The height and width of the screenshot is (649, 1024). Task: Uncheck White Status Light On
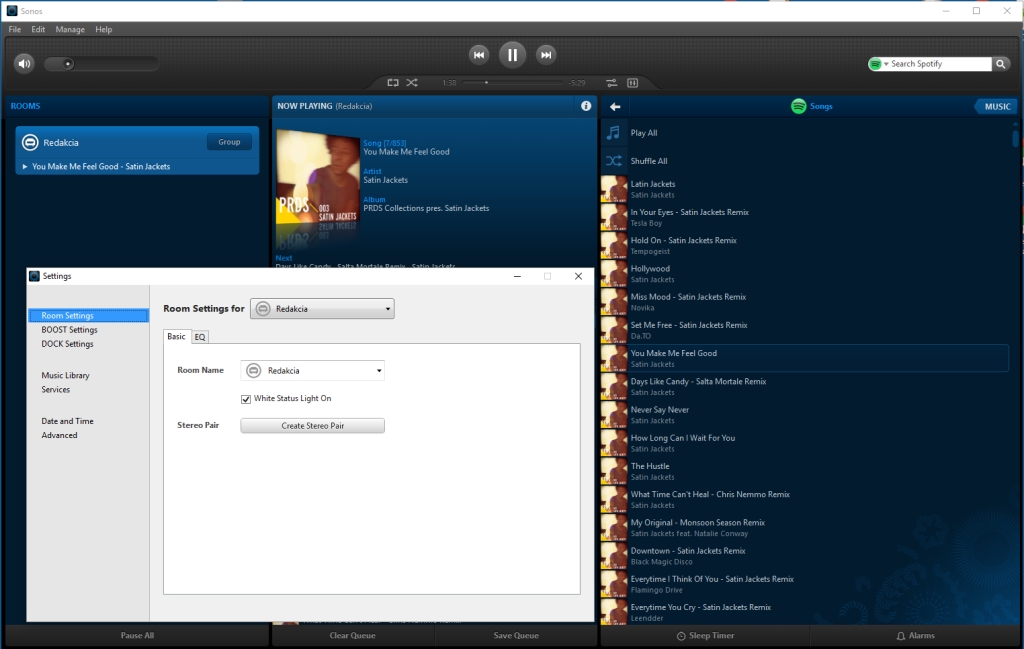pos(246,399)
